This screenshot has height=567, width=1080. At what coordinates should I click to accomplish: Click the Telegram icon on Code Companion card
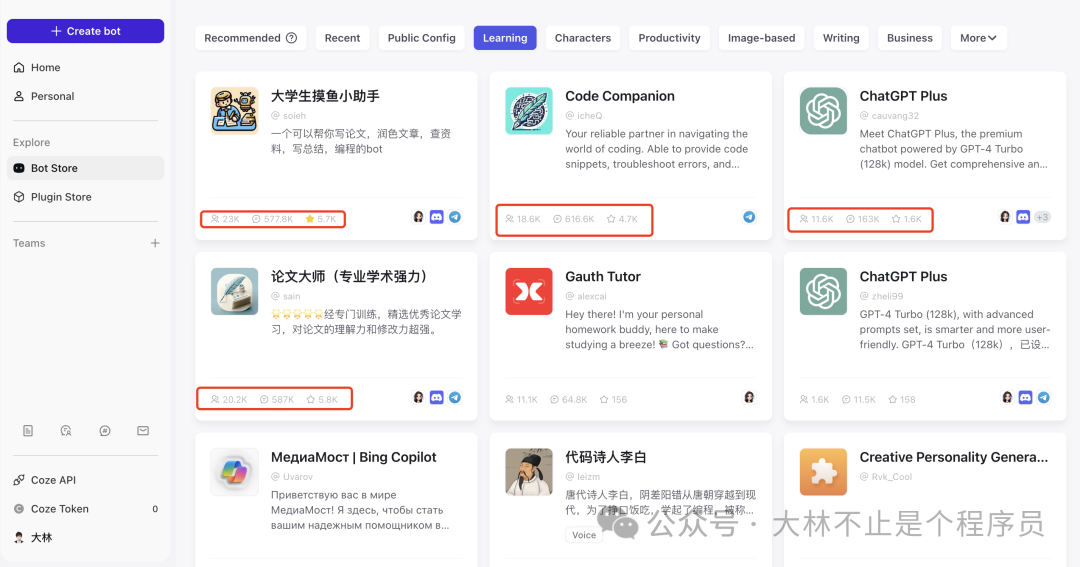[749, 217]
